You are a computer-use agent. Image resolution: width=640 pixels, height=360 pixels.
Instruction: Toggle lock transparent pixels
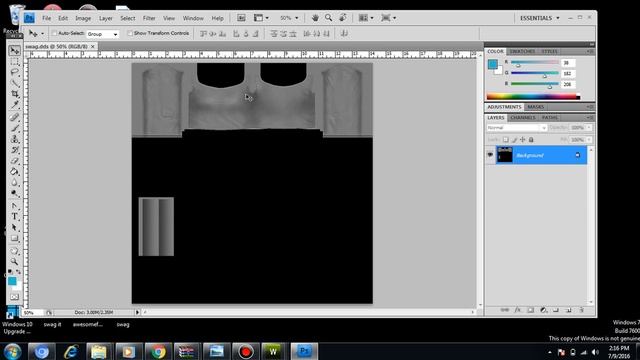[x=505, y=140]
